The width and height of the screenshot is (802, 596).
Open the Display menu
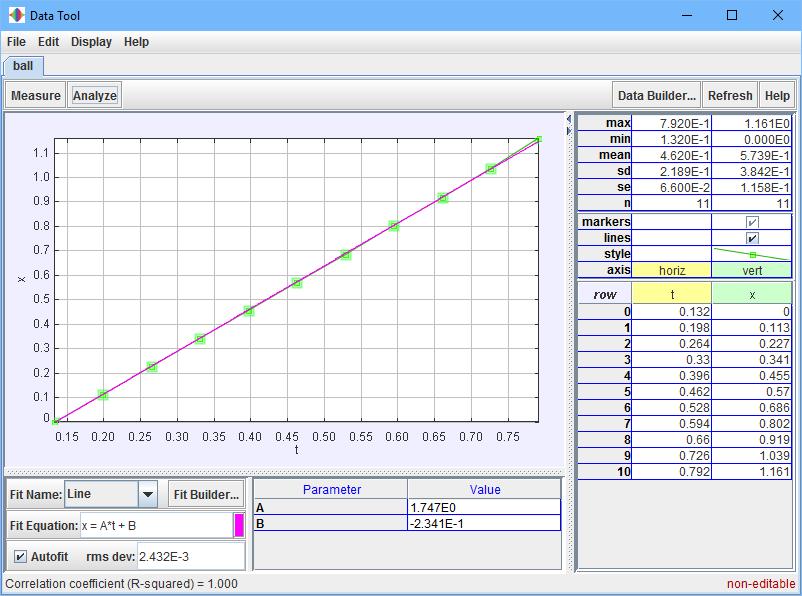pyautogui.click(x=91, y=42)
